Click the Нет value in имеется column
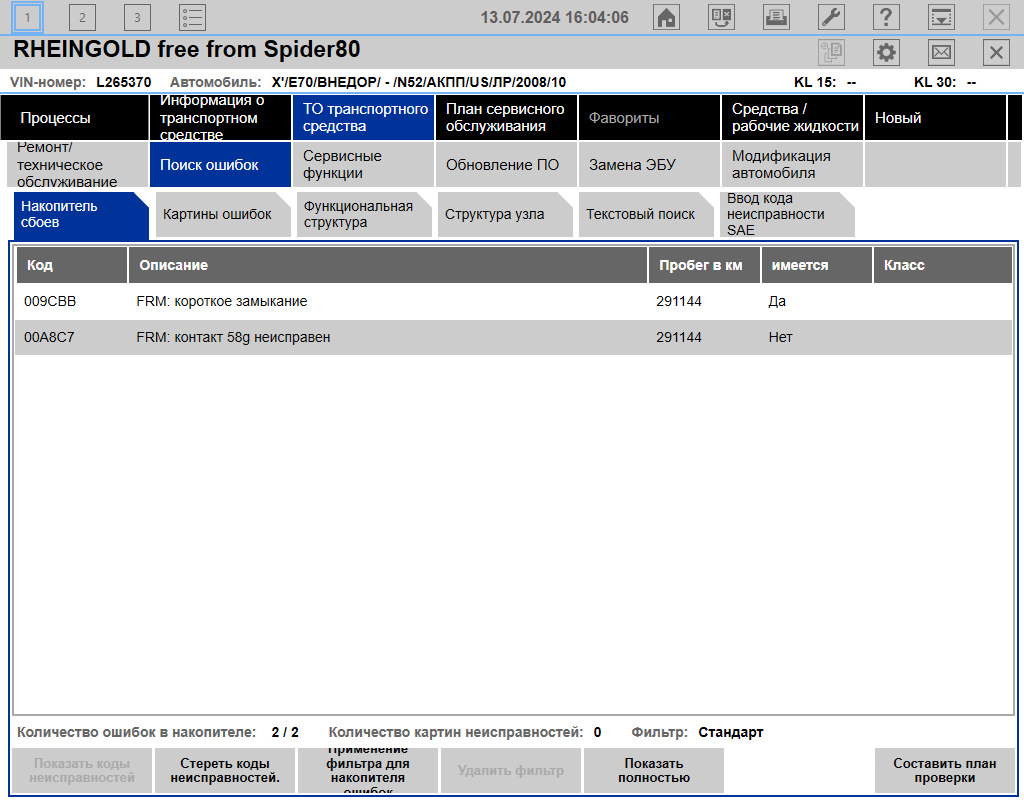Image resolution: width=1024 pixels, height=800 pixels. 780,337
